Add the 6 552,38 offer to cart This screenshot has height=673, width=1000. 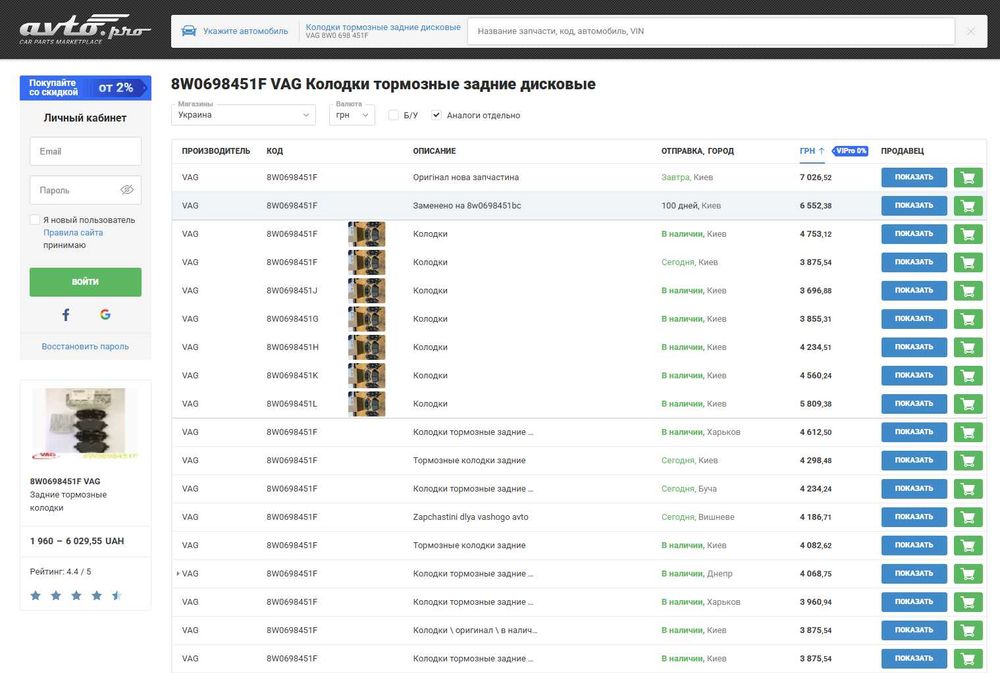tap(967, 205)
